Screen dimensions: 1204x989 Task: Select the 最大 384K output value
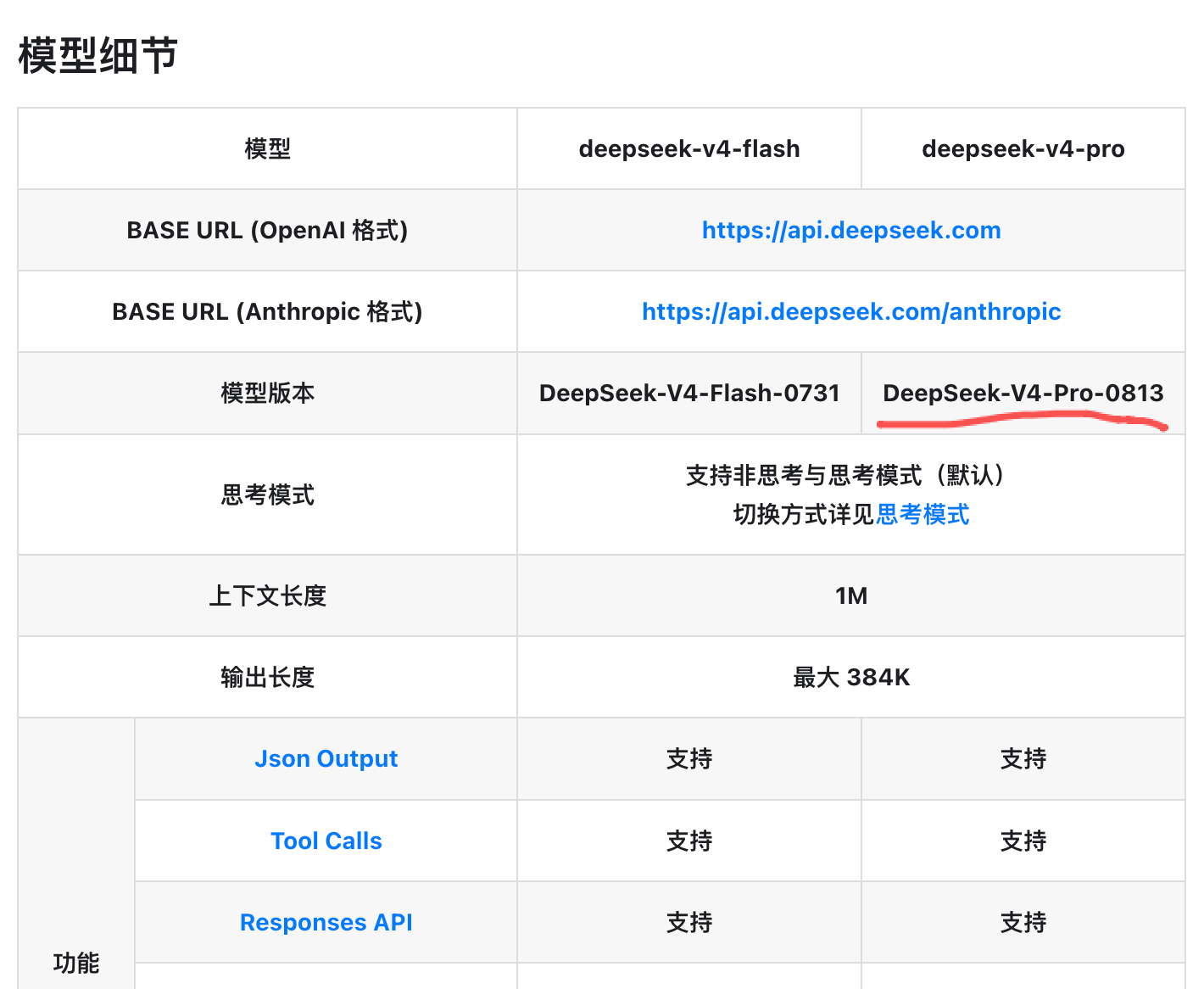pyautogui.click(x=851, y=678)
